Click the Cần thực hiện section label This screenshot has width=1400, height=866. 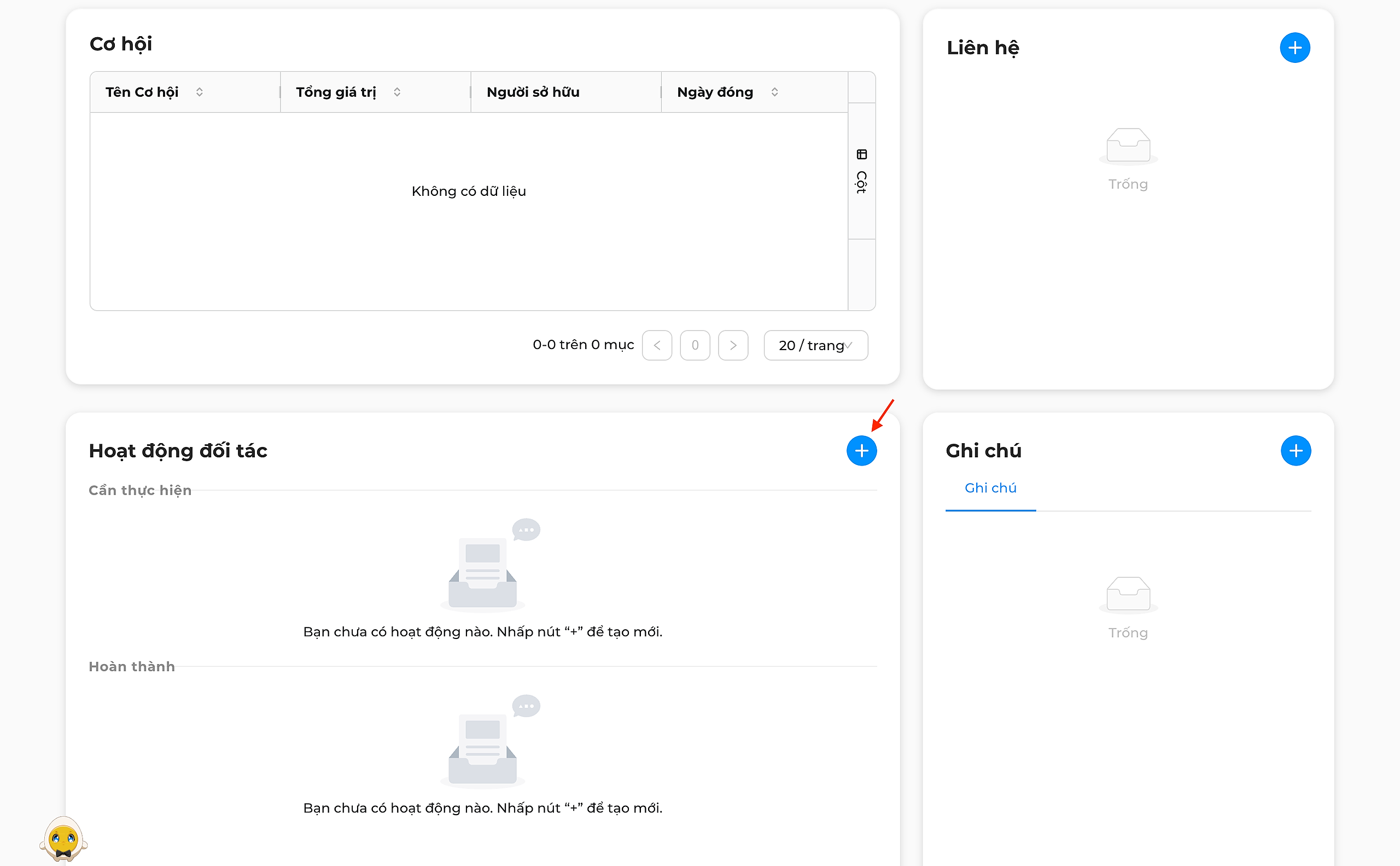pos(139,490)
